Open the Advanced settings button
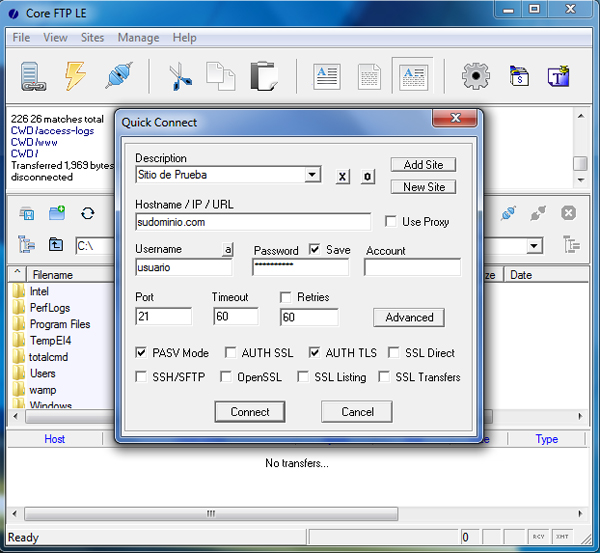This screenshot has width=600, height=553. 409,317
